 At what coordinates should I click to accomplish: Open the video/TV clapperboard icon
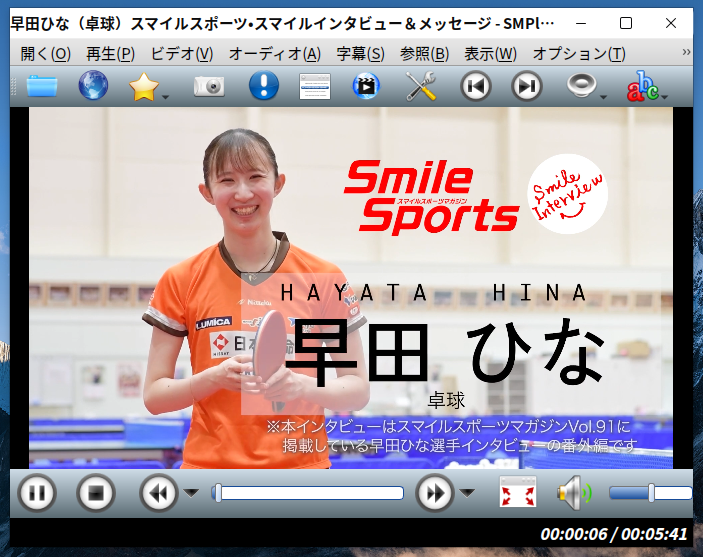pos(366,85)
